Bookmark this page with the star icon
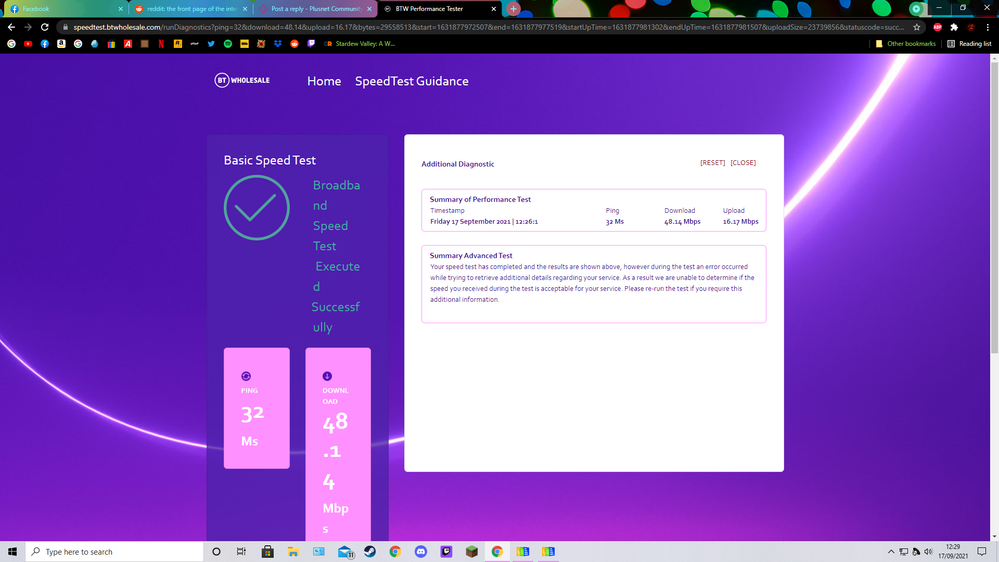The image size is (999, 562). click(x=917, y=27)
